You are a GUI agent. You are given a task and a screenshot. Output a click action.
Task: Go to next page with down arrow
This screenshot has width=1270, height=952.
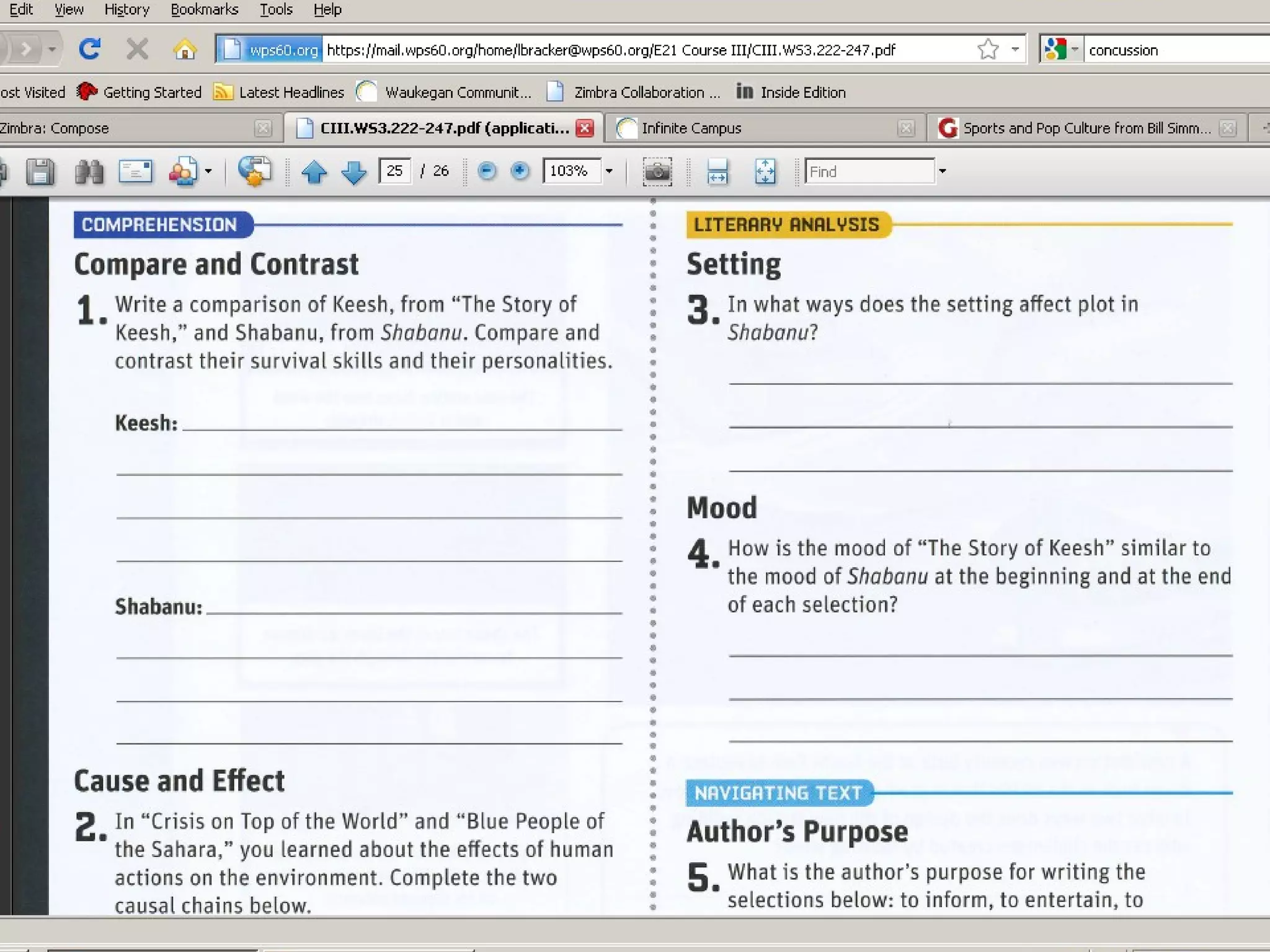[x=353, y=172]
